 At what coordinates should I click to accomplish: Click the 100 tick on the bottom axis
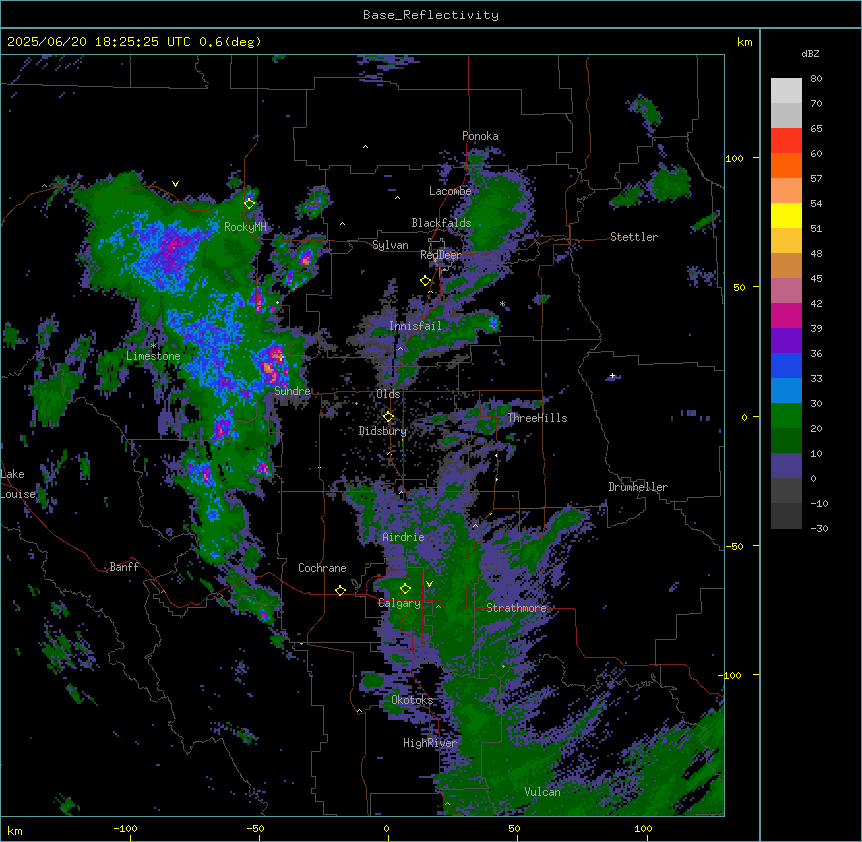click(643, 828)
